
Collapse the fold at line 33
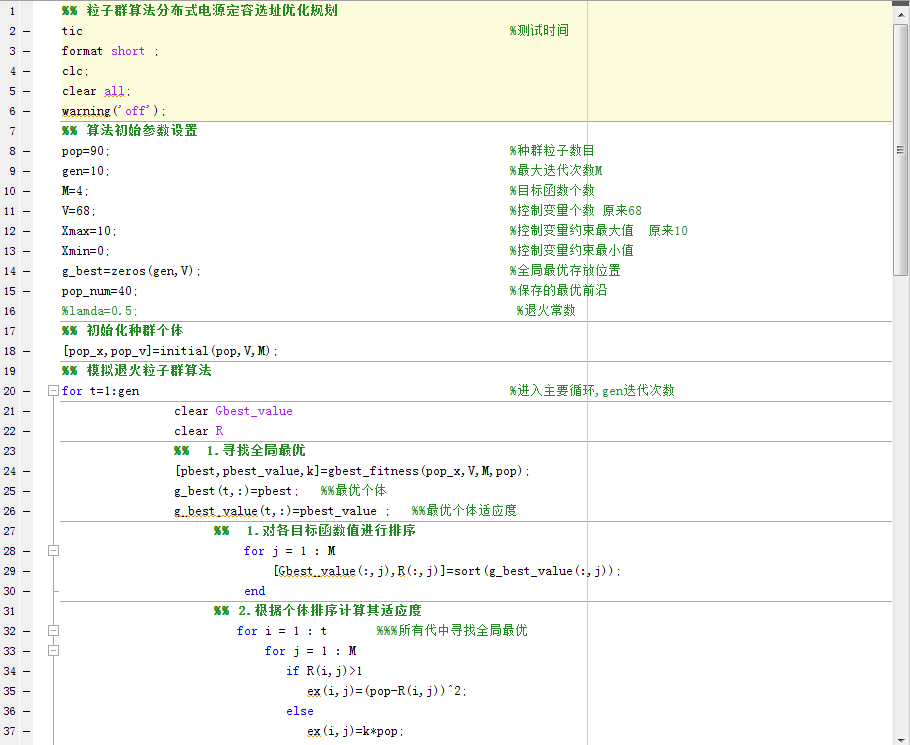53,651
